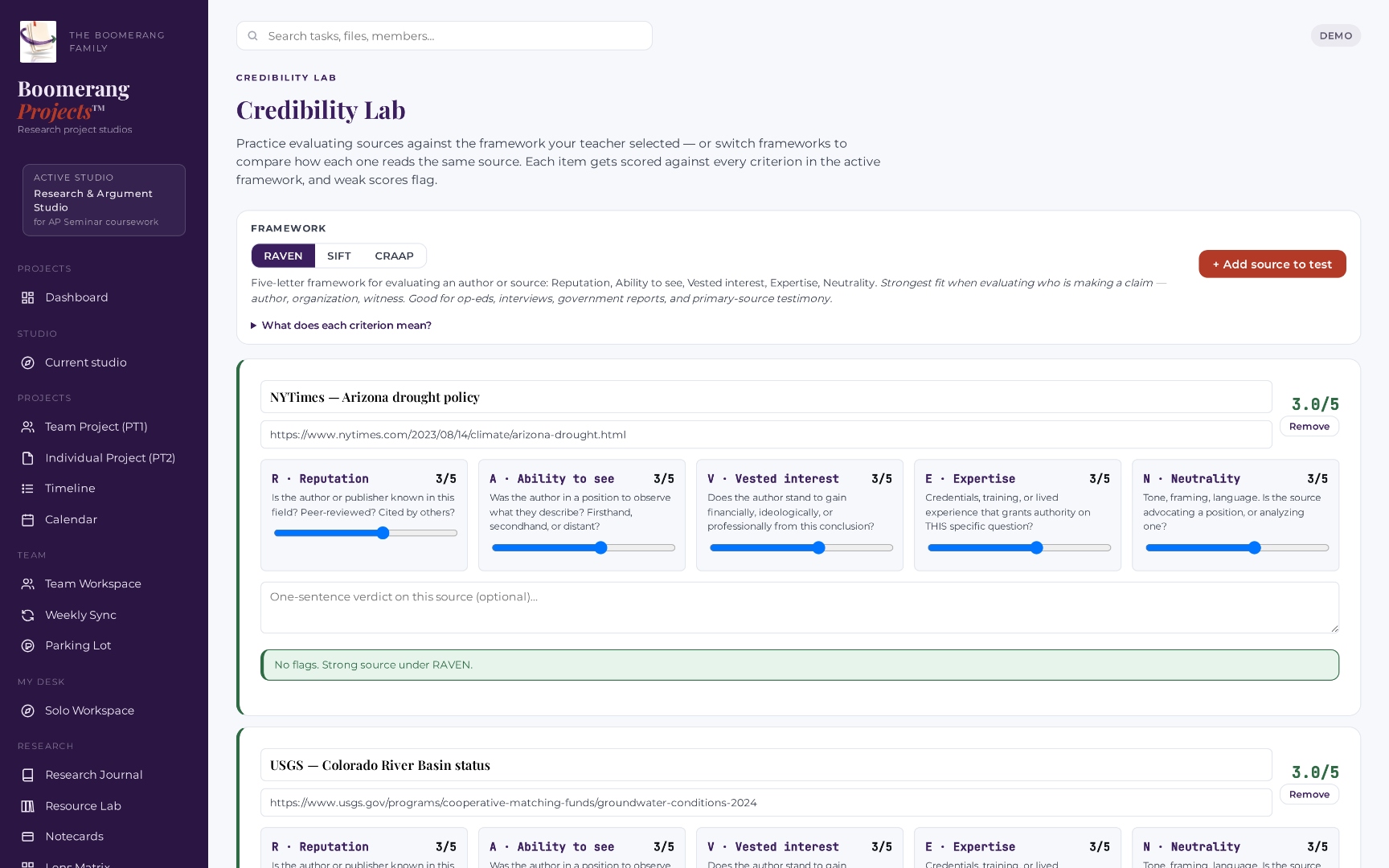
Task: Adjust NYTimes Neutrality slider
Action: tap(1236, 547)
